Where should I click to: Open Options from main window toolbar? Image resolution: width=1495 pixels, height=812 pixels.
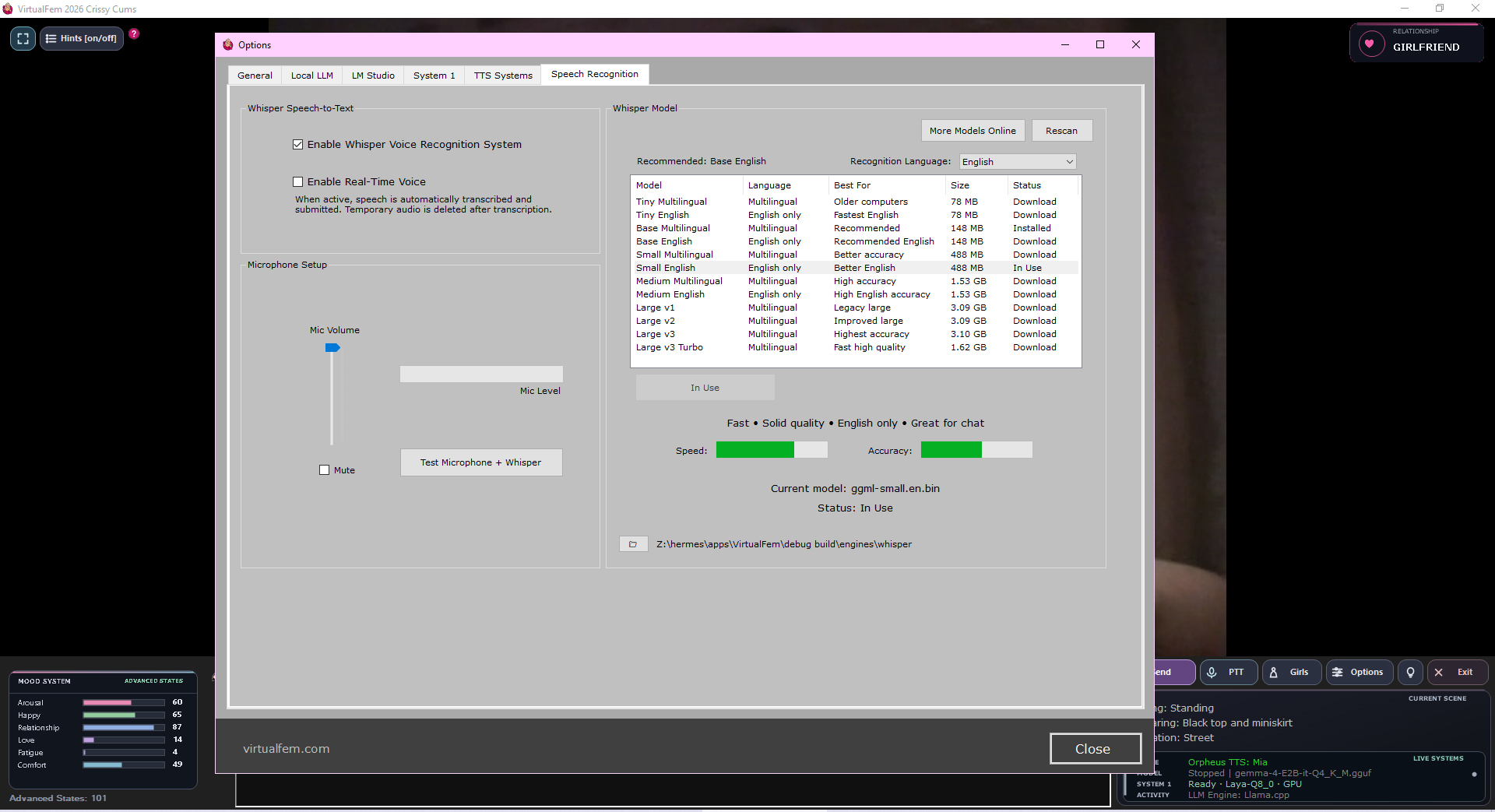(1360, 672)
